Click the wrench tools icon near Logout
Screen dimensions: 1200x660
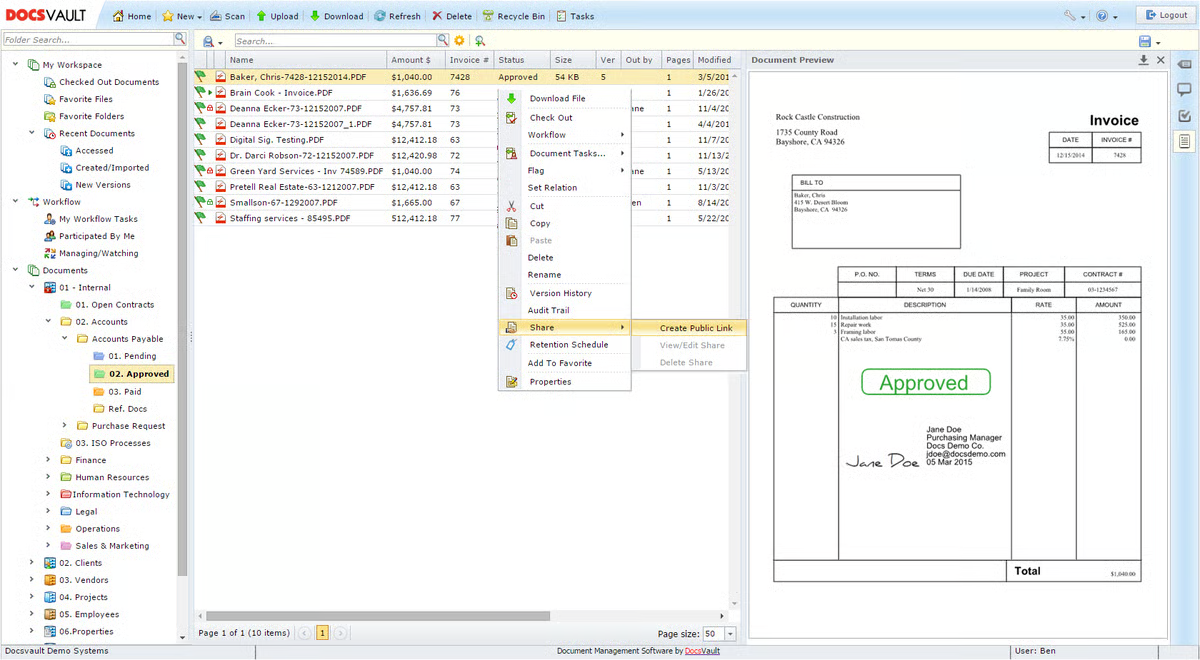(1068, 15)
